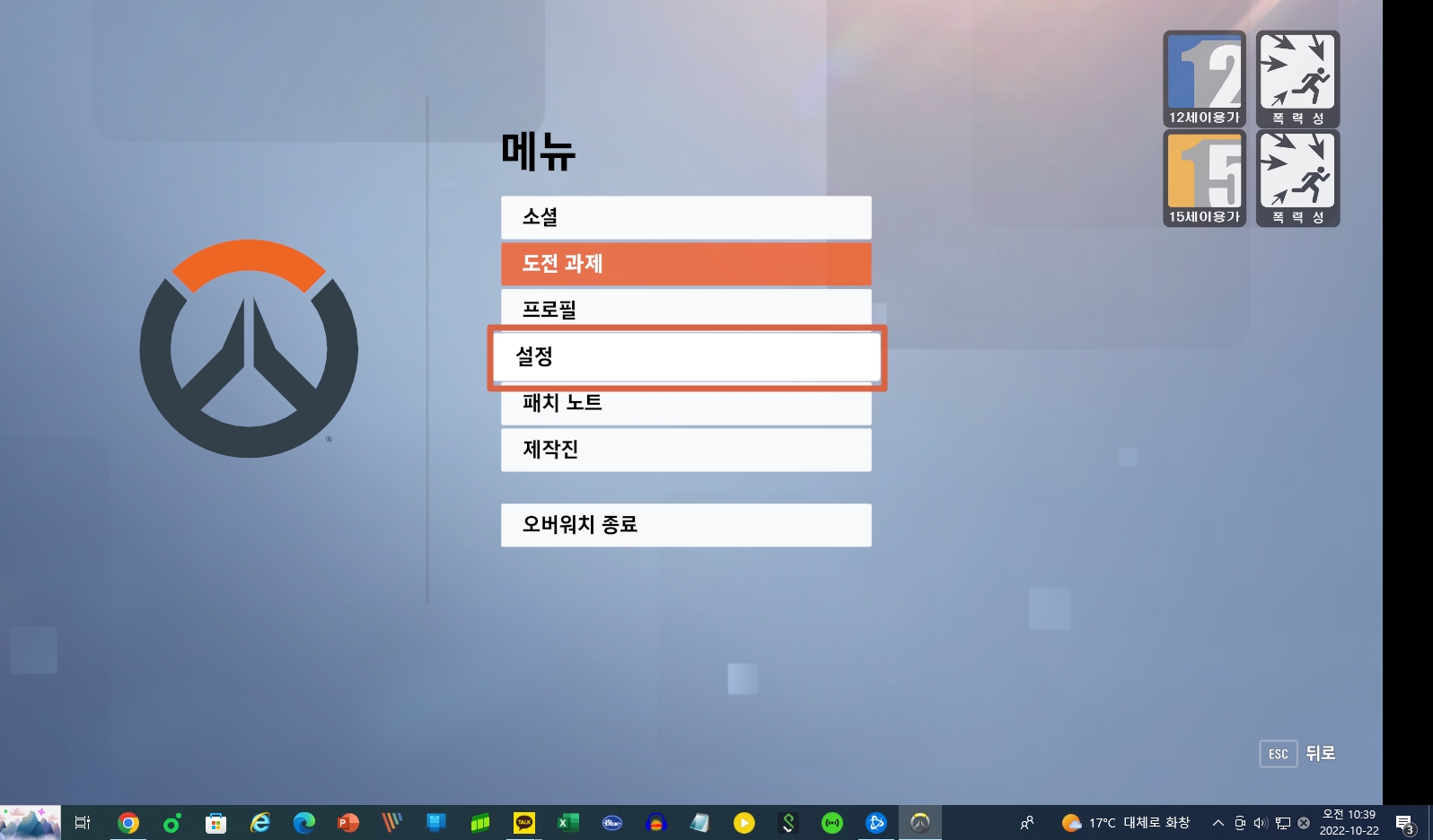1433x840 pixels.
Task: Click the ESC 뒤로 back button
Action: [x=1297, y=754]
